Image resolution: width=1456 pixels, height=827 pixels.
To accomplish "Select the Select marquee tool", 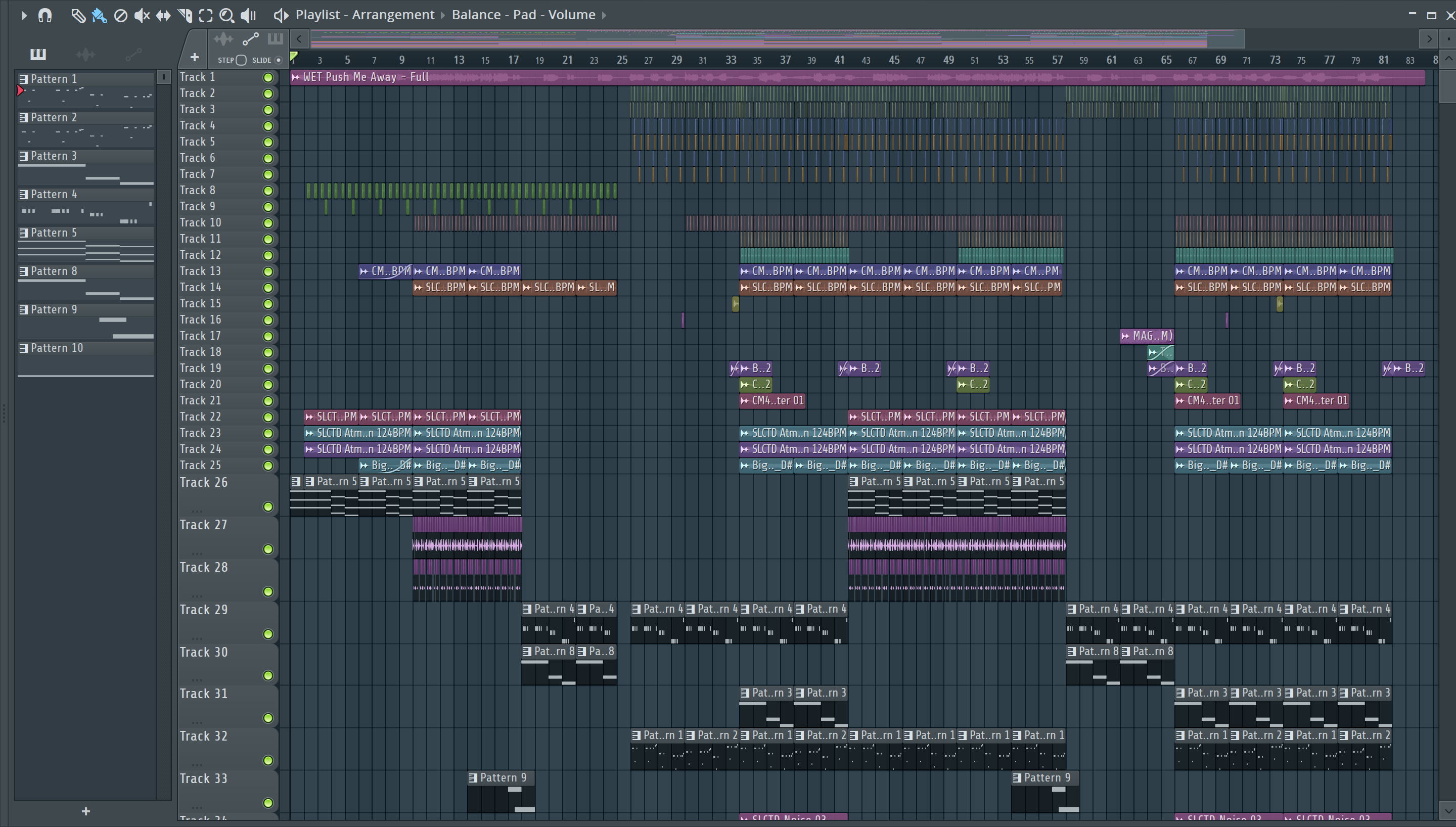I will (x=206, y=15).
